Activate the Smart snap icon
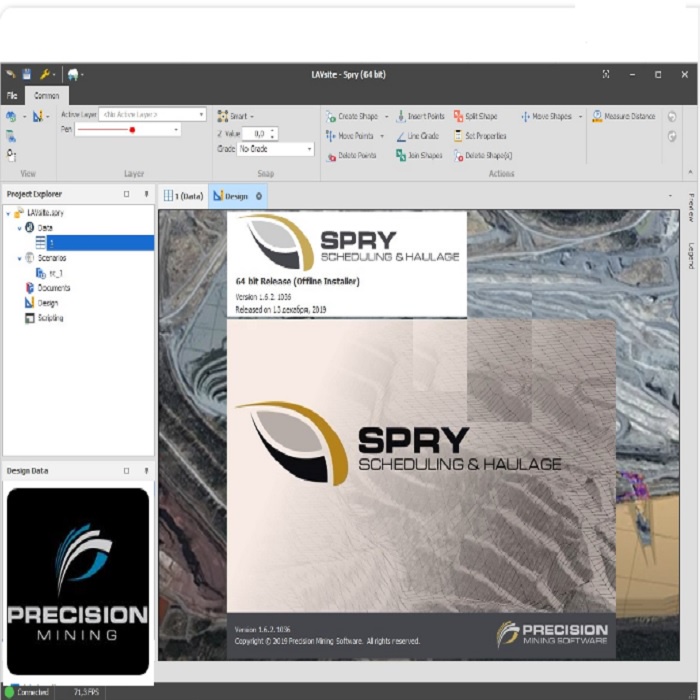This screenshot has width=700, height=700. pos(222,116)
